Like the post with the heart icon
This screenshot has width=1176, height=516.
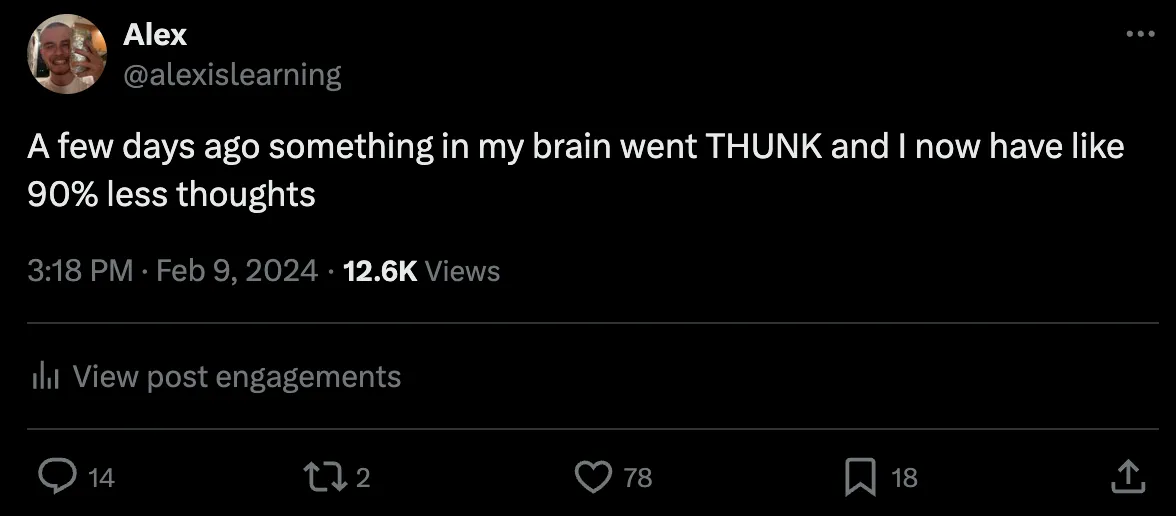pos(592,477)
